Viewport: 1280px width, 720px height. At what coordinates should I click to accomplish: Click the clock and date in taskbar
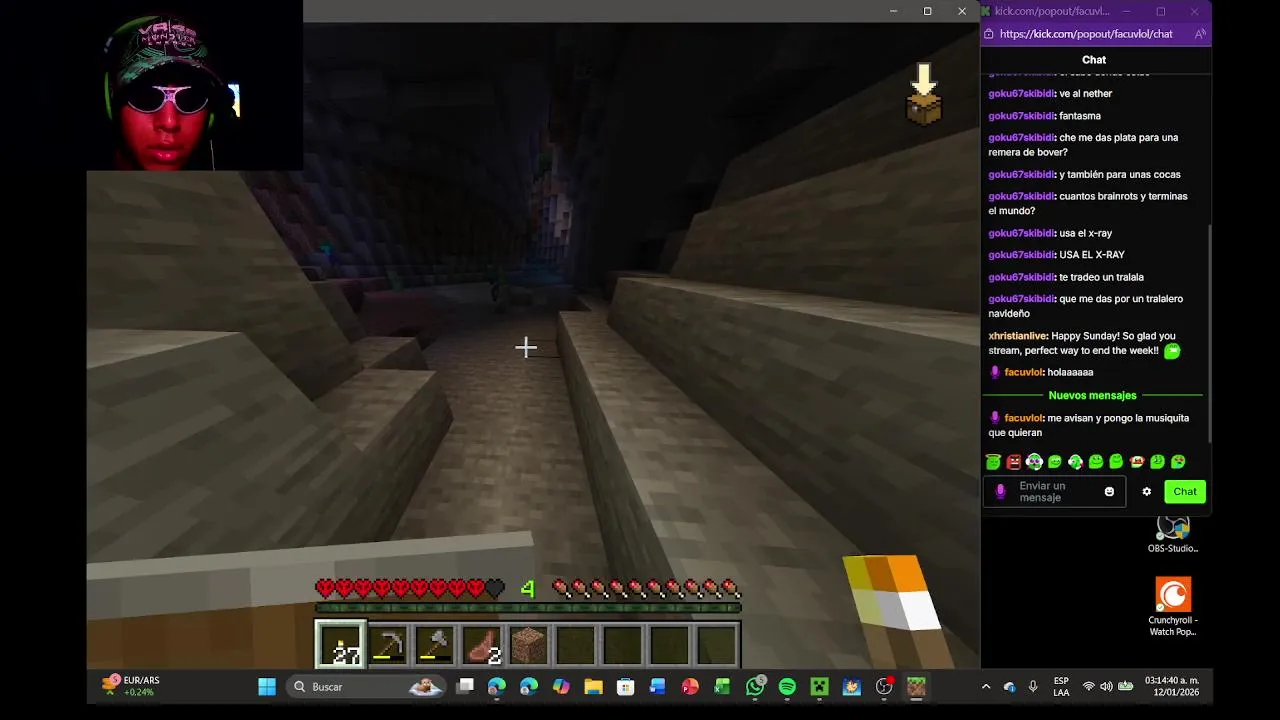pos(1173,687)
